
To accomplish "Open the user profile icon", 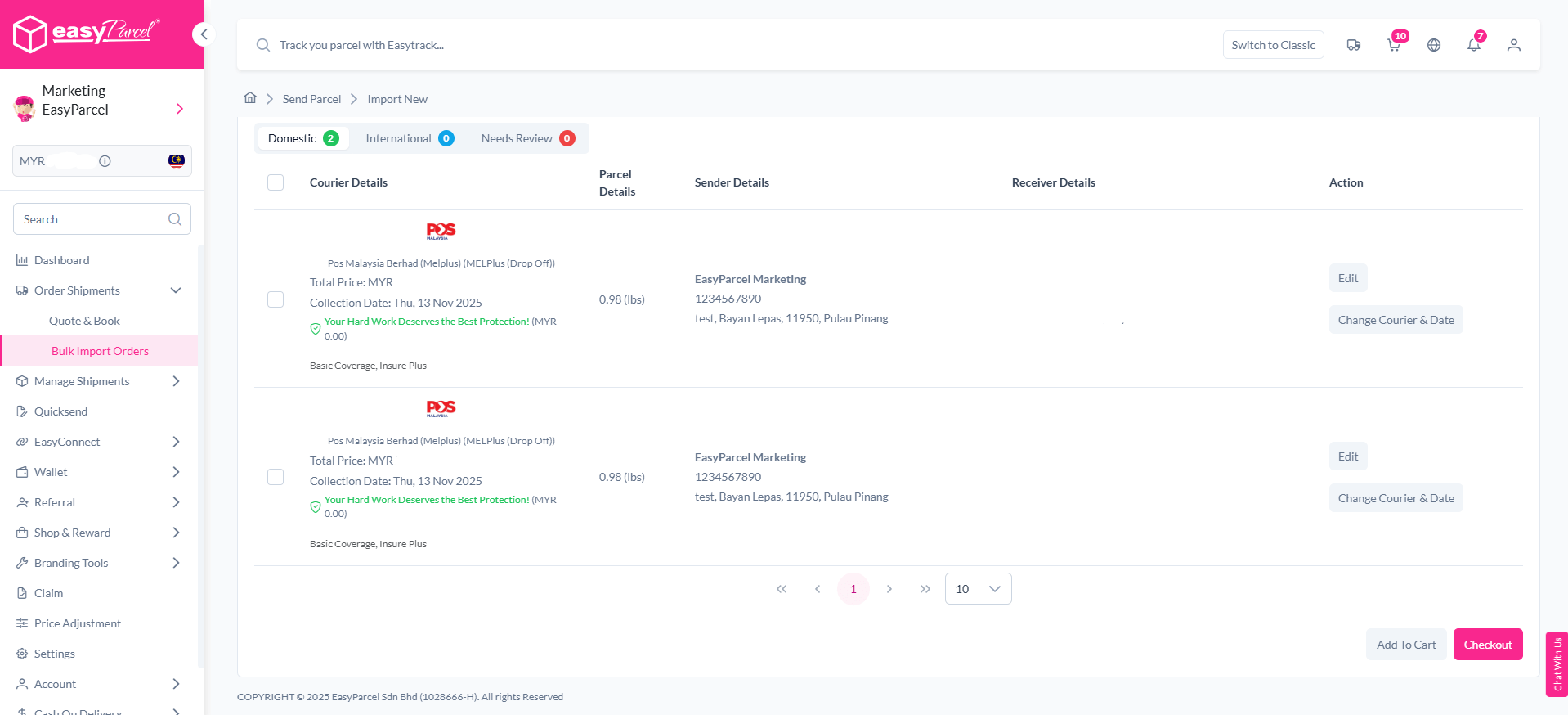I will 1514,45.
